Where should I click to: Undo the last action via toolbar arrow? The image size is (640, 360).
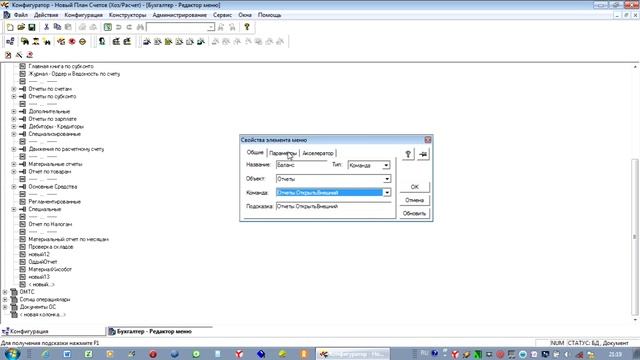click(118, 27)
